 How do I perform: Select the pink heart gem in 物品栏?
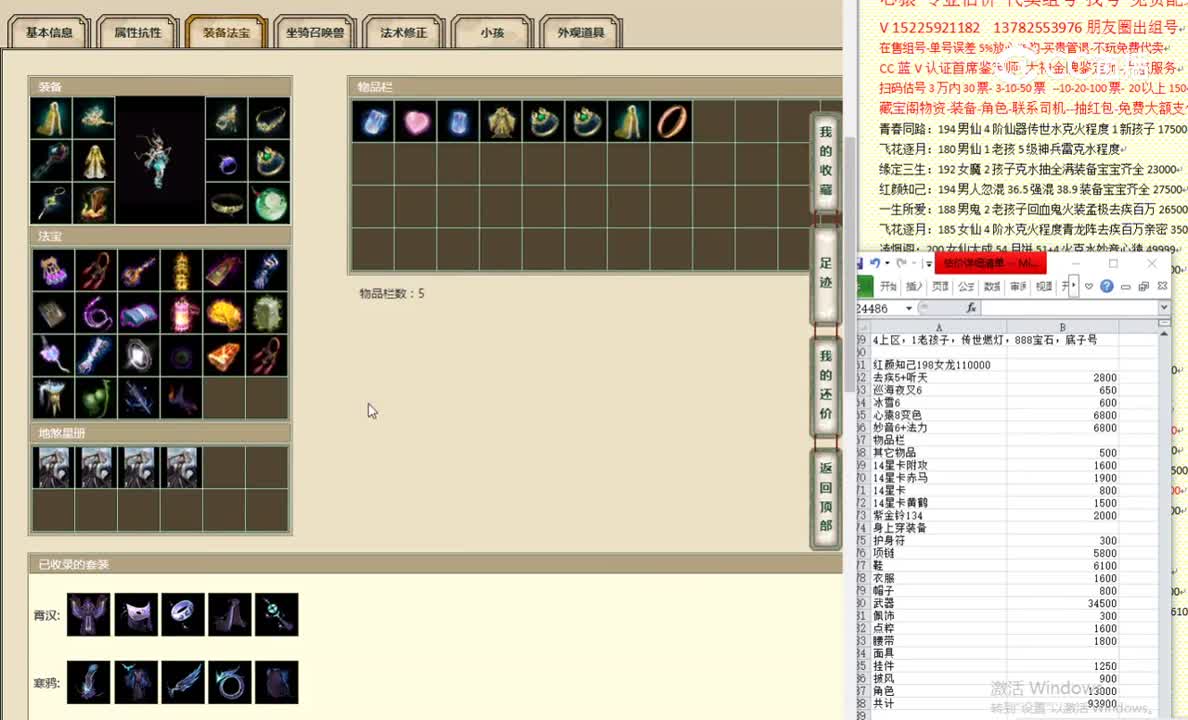[x=417, y=122]
